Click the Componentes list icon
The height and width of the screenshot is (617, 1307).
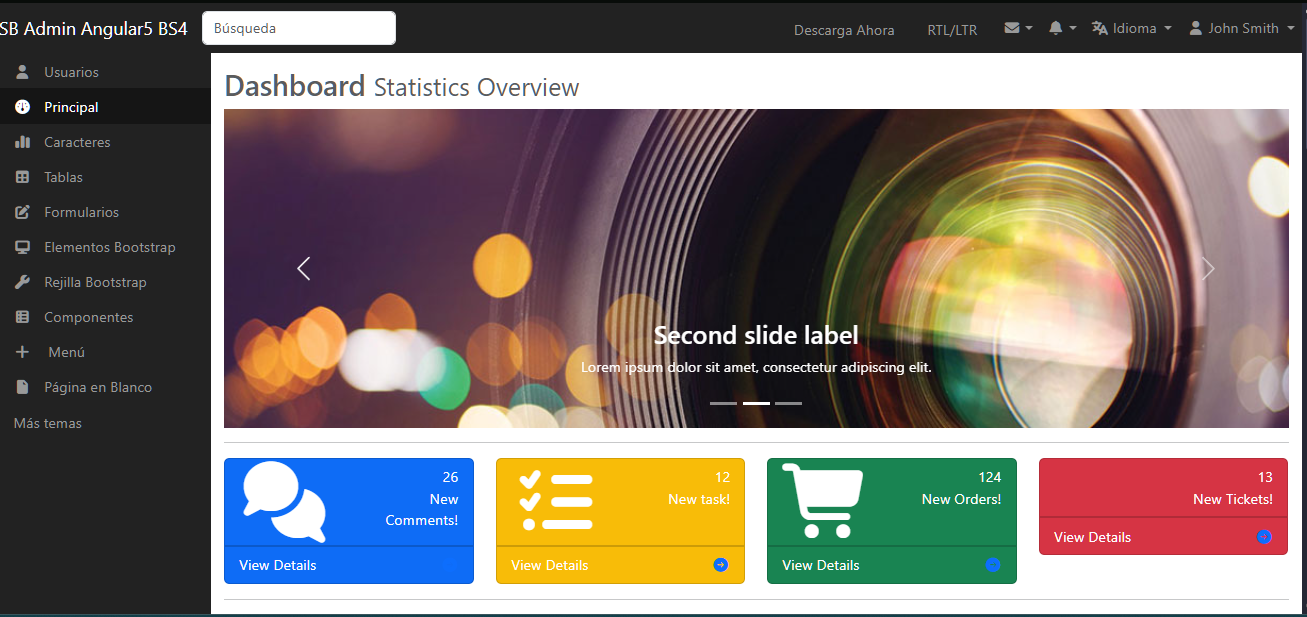[22, 317]
